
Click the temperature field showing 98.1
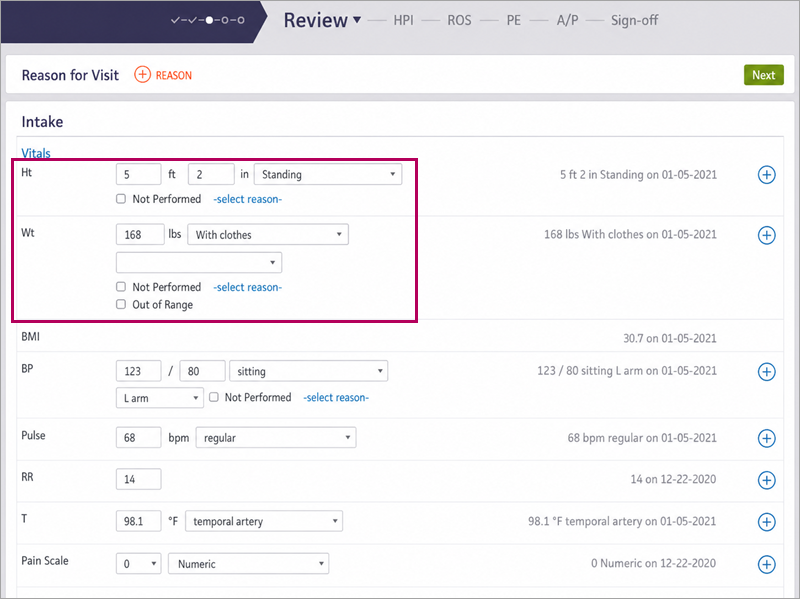pos(139,521)
